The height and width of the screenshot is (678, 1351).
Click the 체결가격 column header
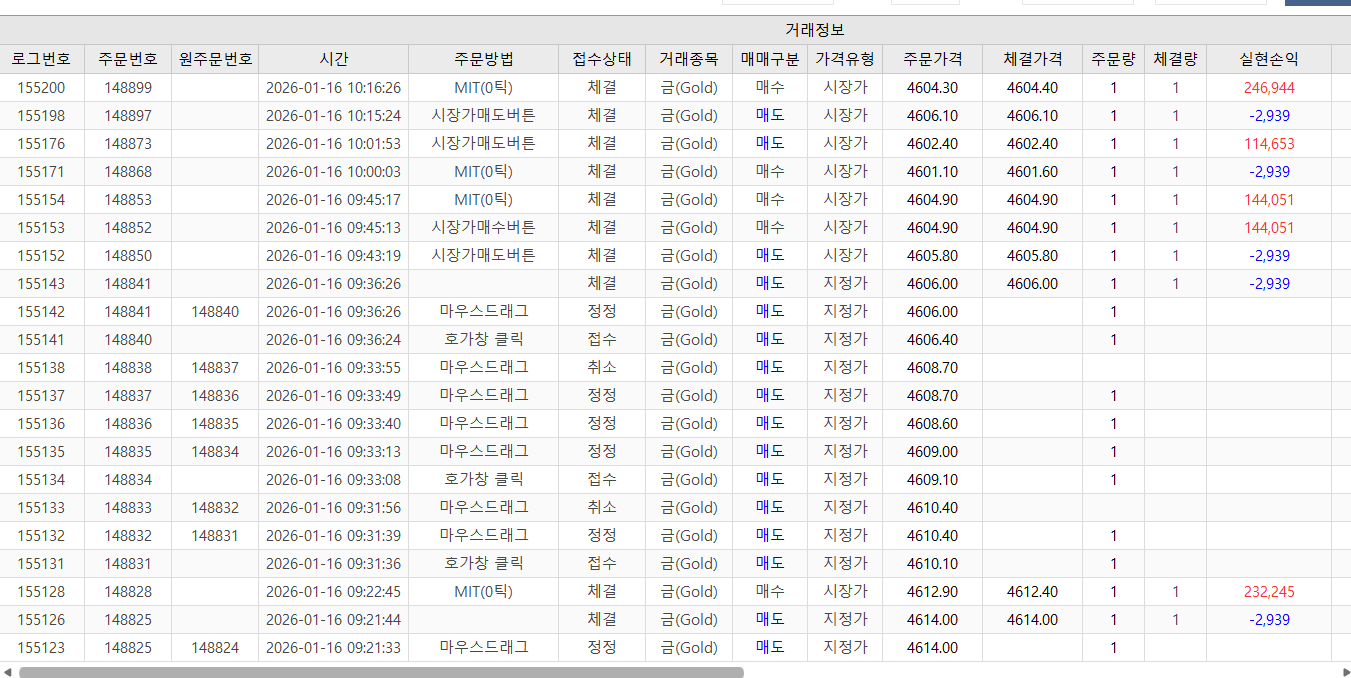[1032, 59]
